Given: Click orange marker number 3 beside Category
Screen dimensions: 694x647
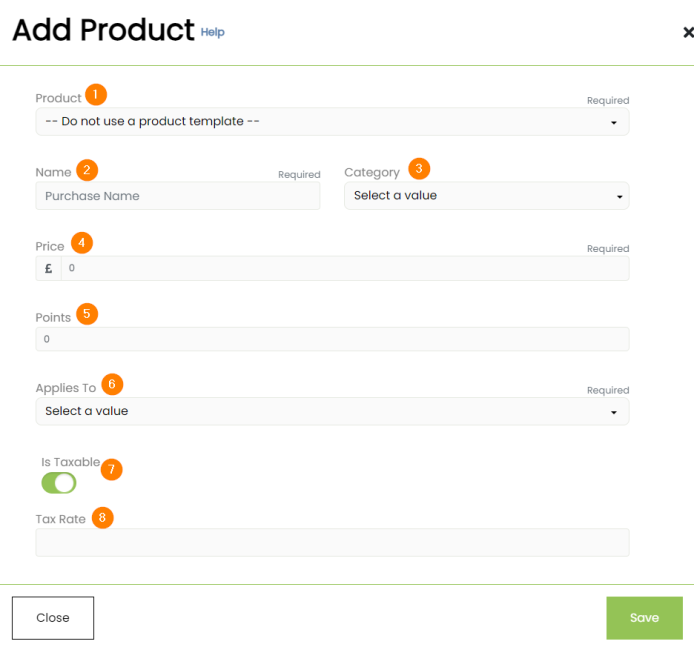Looking at the screenshot, I should [x=419, y=168].
